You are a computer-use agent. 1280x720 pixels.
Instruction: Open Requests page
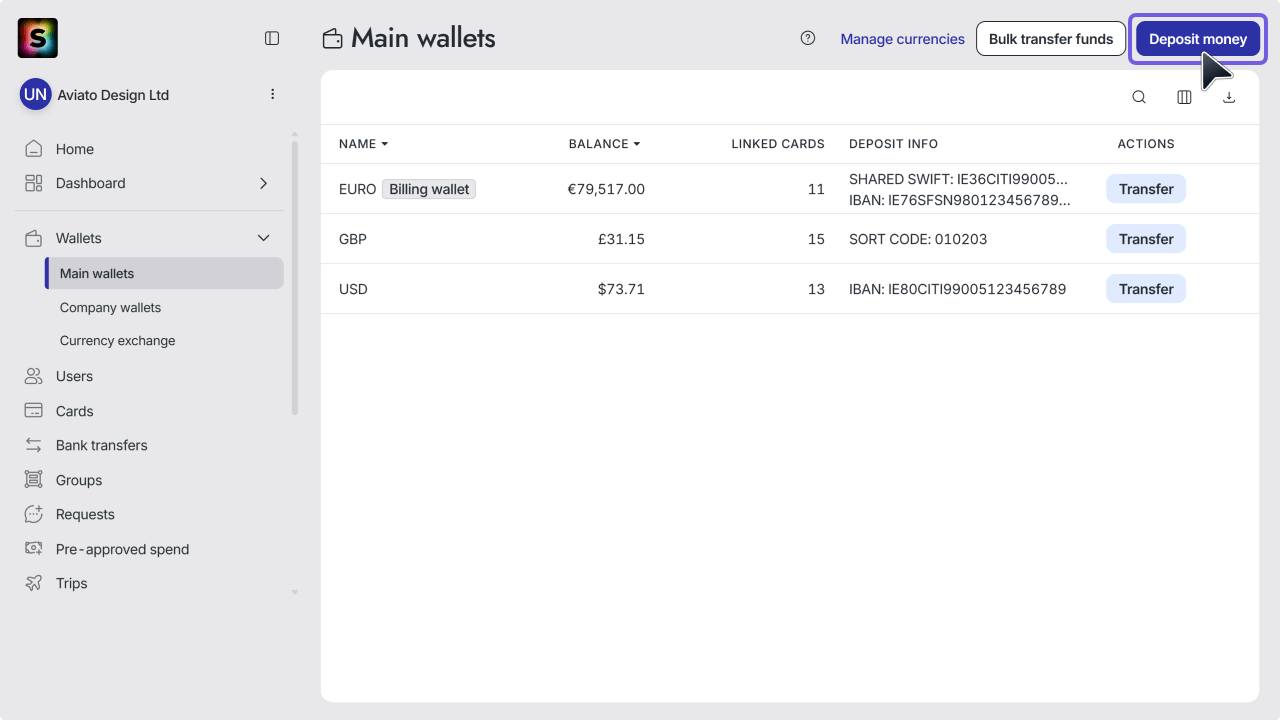[85, 514]
